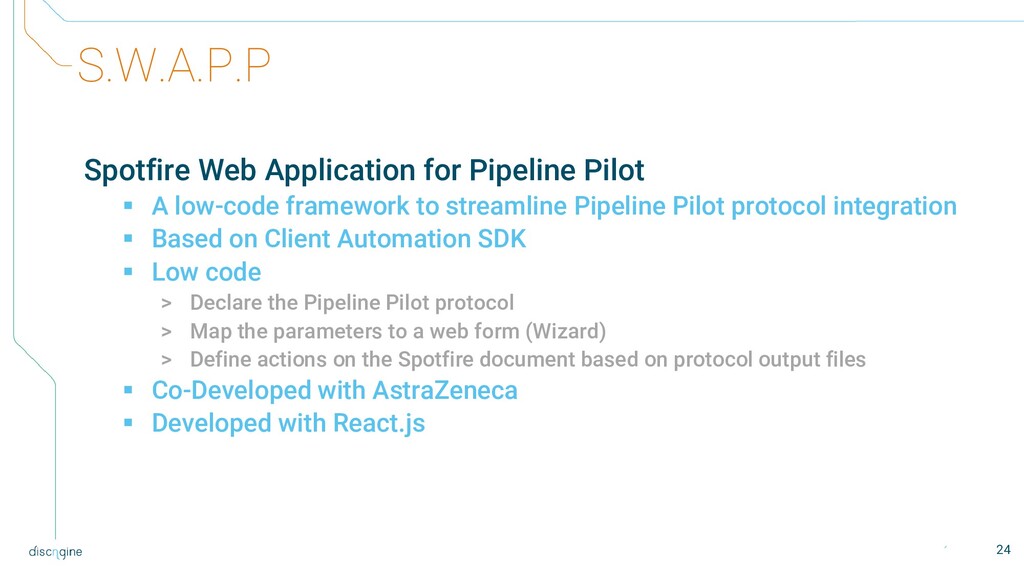Click the arrow marker before 'Define actions on the Spotfire'
Screen dimensions: 1024x576
click(x=166, y=360)
